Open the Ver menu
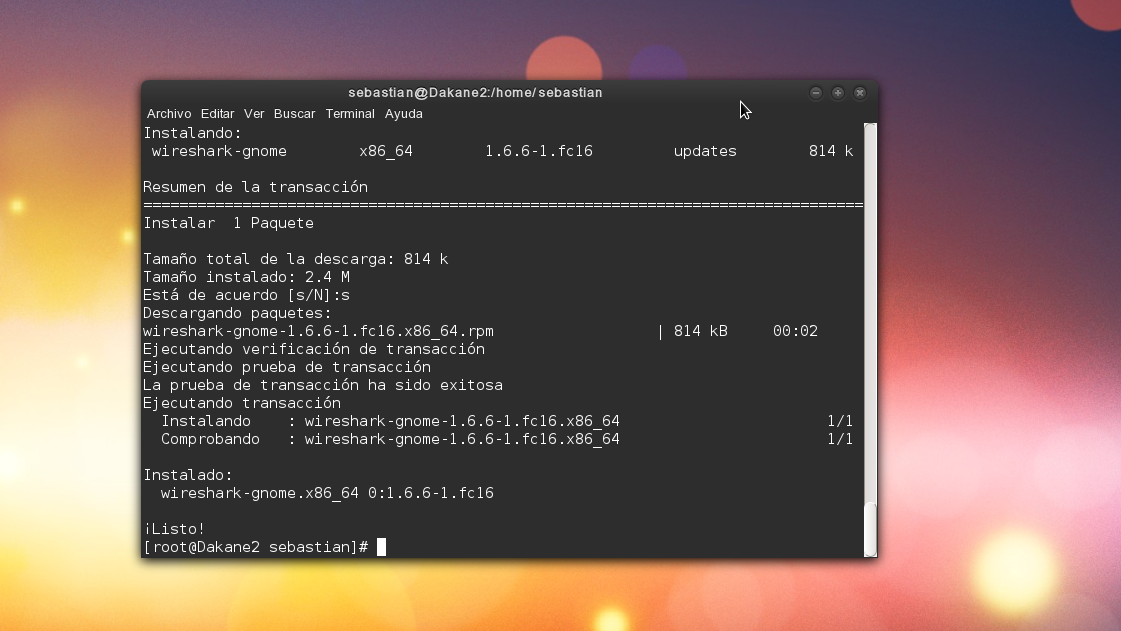The width and height of the screenshot is (1121, 631). (254, 114)
